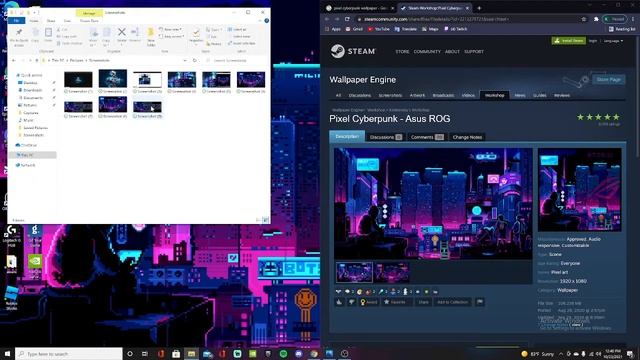Open Task View from taskbar
Screen dimensions: 640x360
tap(145, 353)
